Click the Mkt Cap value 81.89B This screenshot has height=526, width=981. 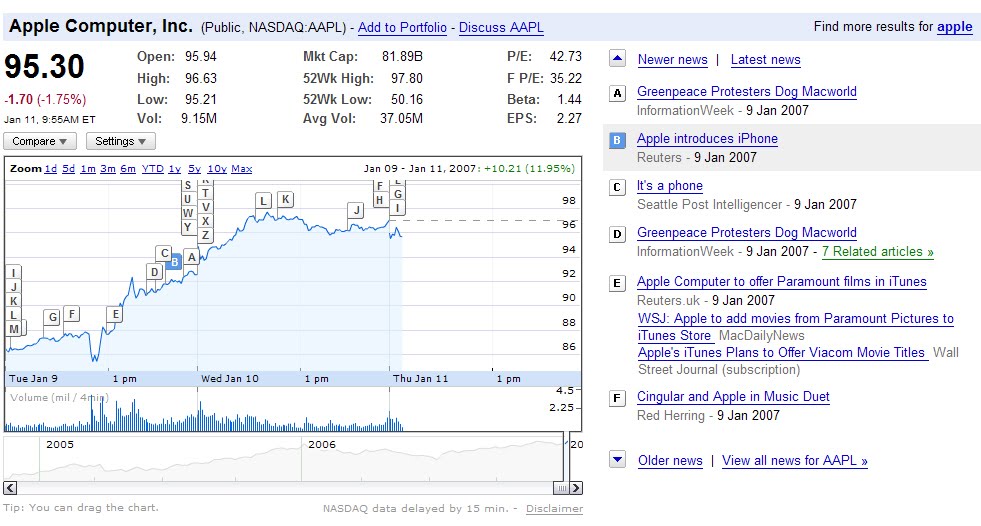[x=402, y=56]
